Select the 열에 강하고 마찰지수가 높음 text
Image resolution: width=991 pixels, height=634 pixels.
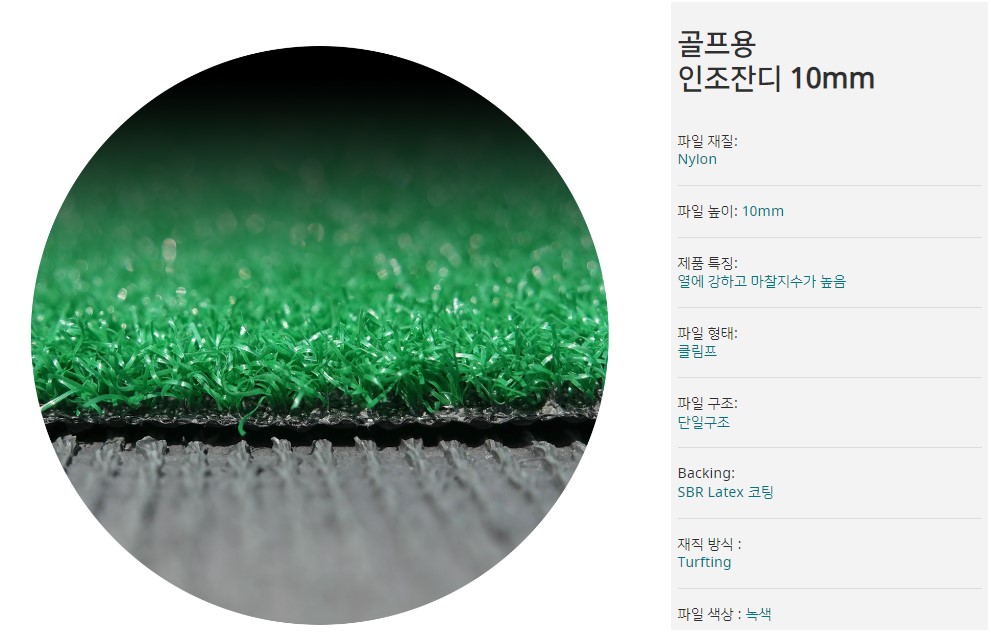coord(762,281)
